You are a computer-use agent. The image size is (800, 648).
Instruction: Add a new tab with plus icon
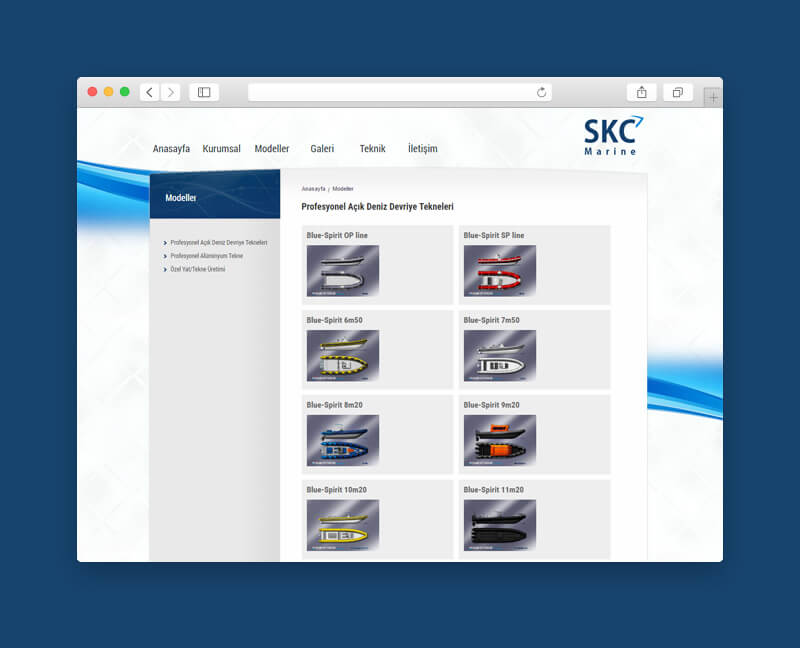click(713, 97)
